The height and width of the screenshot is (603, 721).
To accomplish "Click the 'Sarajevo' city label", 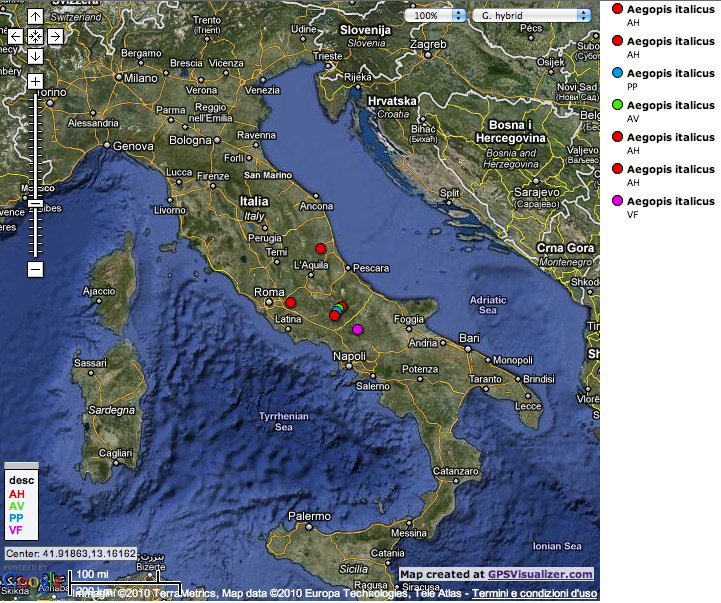I will coord(537,192).
